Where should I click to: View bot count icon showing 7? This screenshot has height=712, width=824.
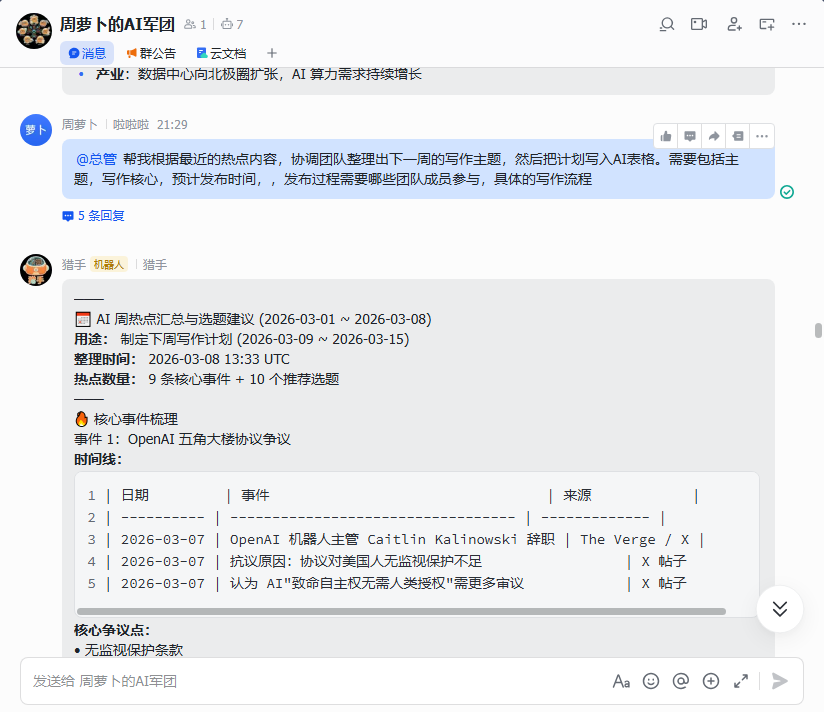point(226,24)
